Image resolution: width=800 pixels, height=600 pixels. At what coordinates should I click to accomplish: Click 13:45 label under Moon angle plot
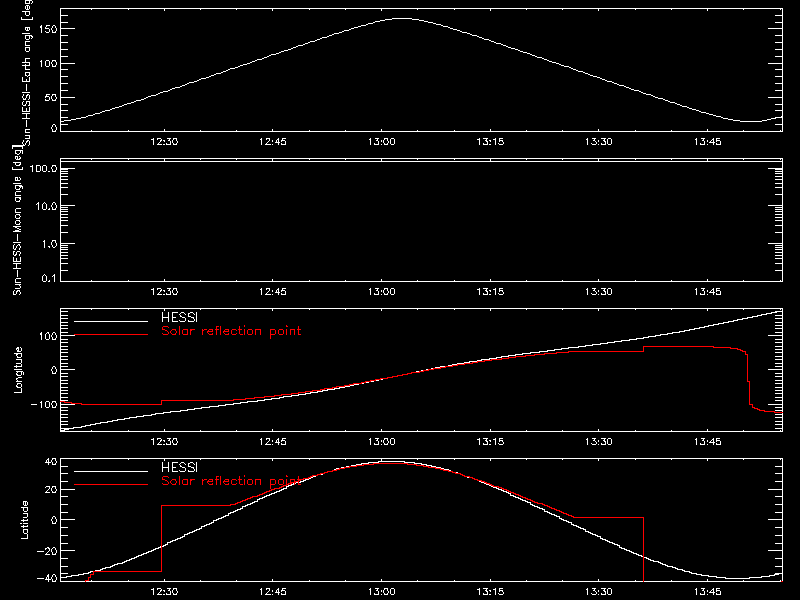click(708, 292)
